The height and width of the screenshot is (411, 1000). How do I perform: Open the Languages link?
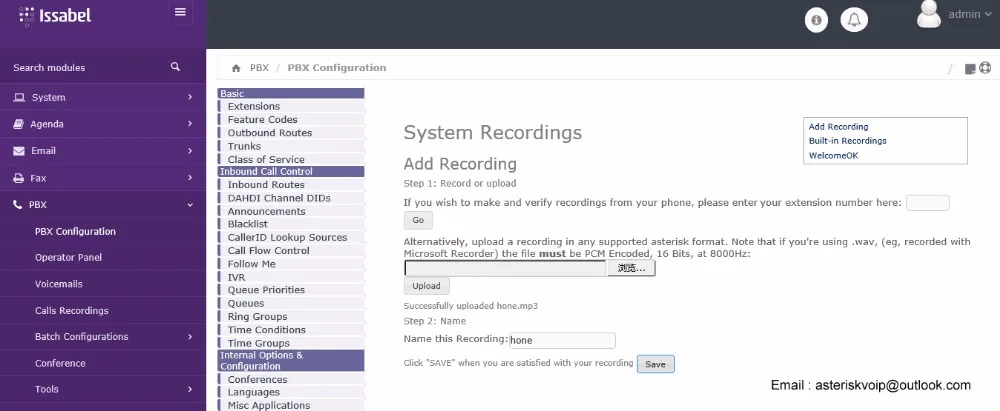[253, 392]
